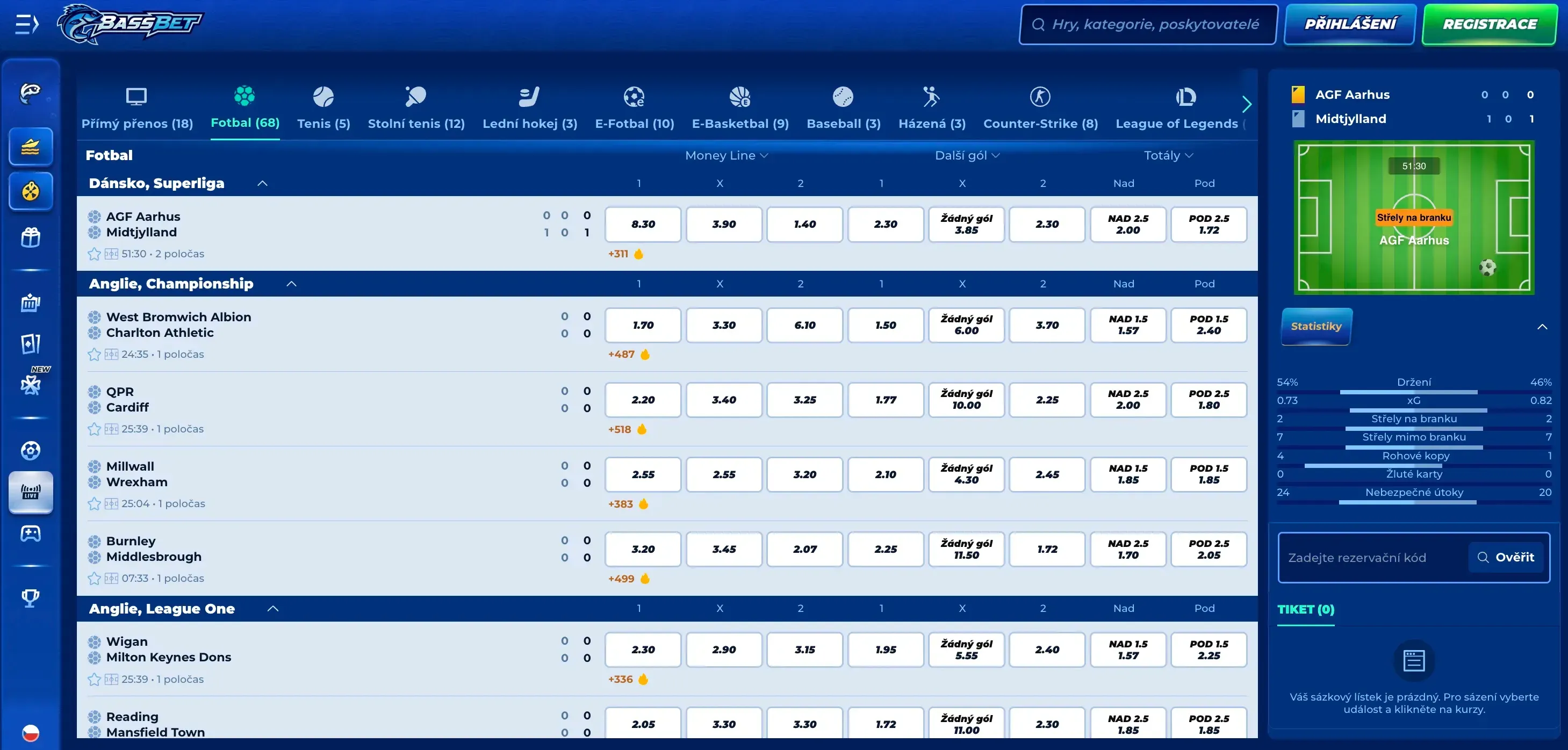1568x750 pixels.
Task: Open the LIVE betting sidebar icon
Action: 31,492
